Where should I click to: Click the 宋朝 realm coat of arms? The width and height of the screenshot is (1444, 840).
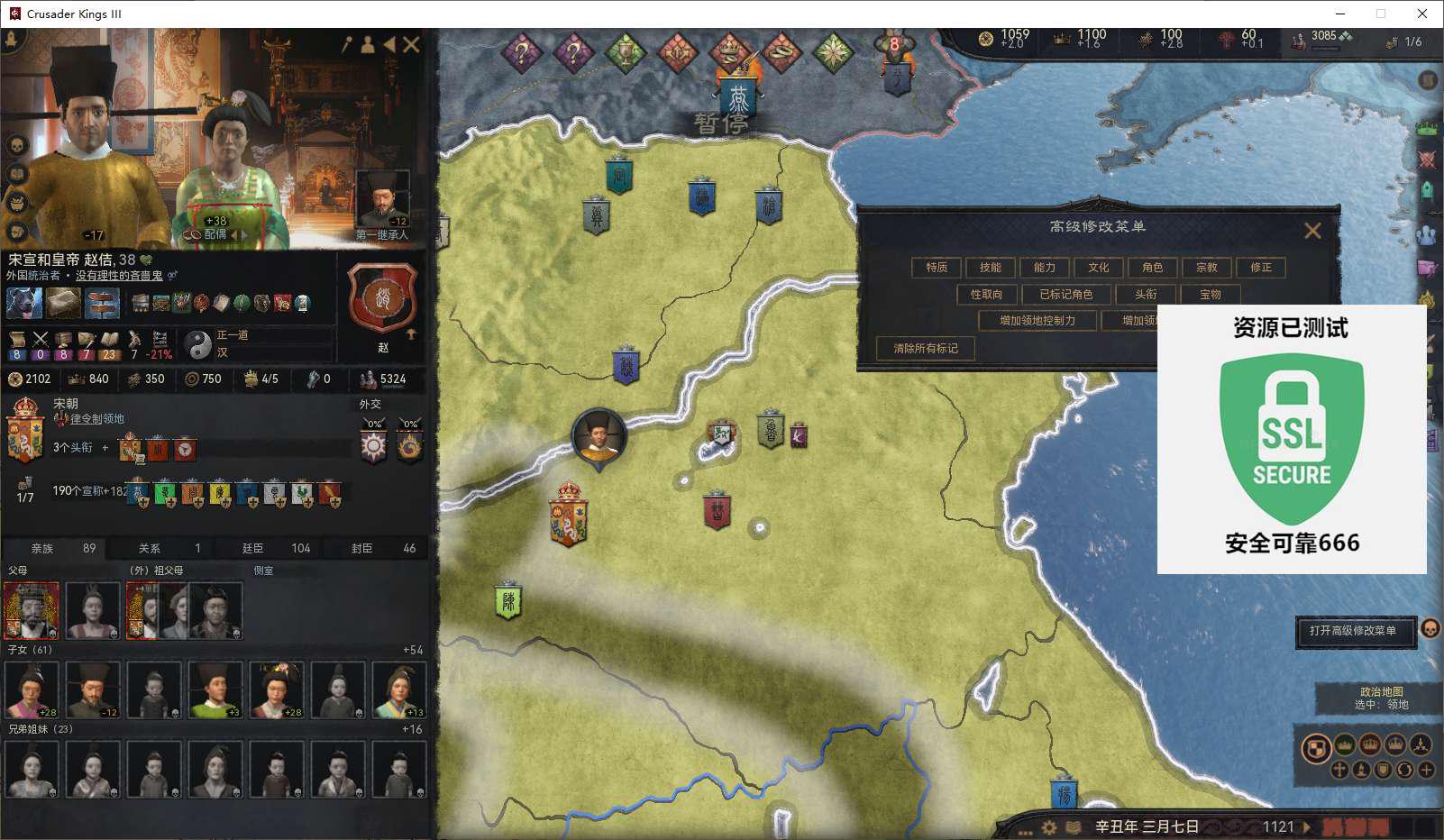25,431
